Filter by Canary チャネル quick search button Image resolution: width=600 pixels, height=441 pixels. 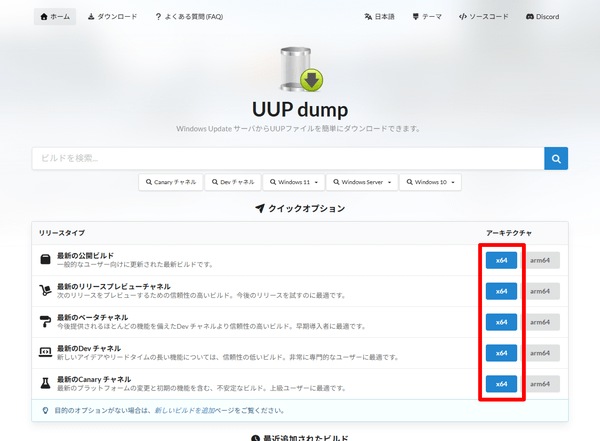point(171,183)
